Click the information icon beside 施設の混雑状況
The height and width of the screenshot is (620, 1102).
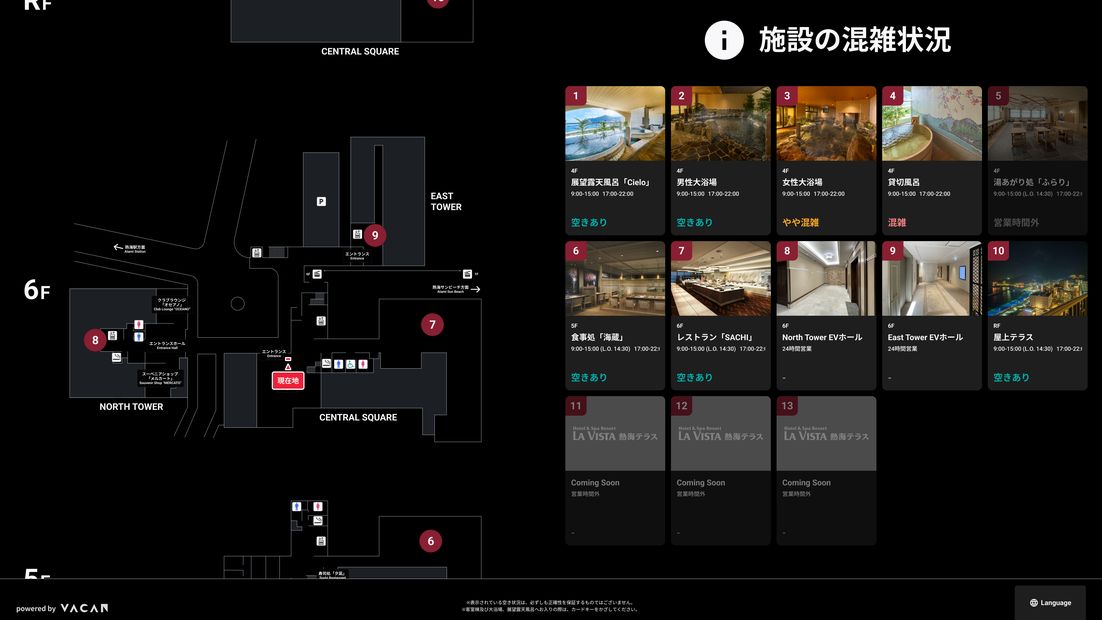point(724,40)
